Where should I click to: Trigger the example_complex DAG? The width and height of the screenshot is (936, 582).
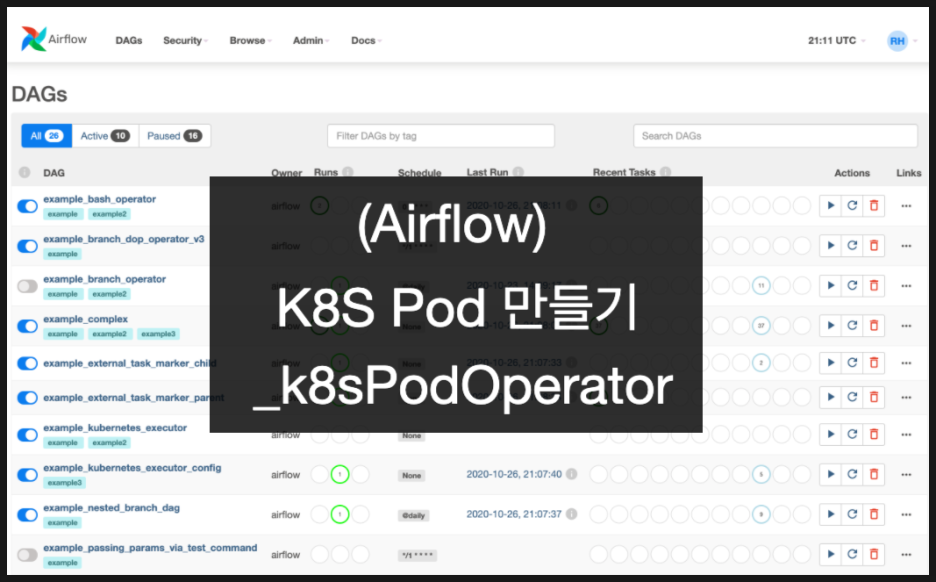click(830, 326)
